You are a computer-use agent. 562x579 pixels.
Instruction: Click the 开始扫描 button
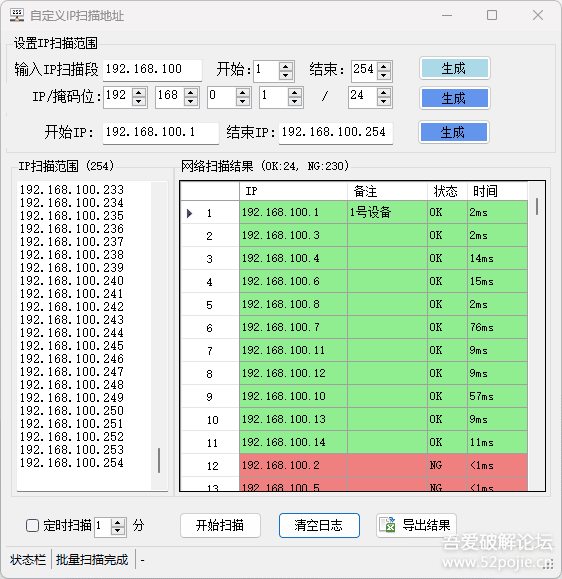pyautogui.click(x=220, y=525)
